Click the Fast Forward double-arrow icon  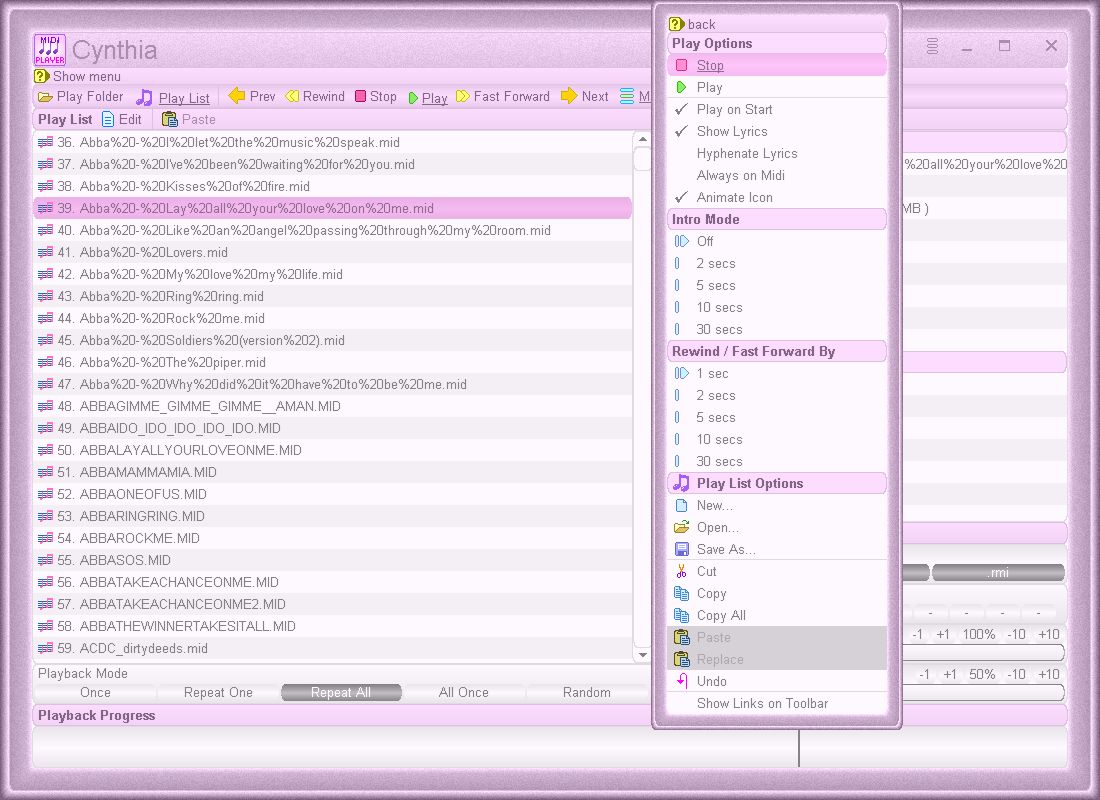[463, 96]
